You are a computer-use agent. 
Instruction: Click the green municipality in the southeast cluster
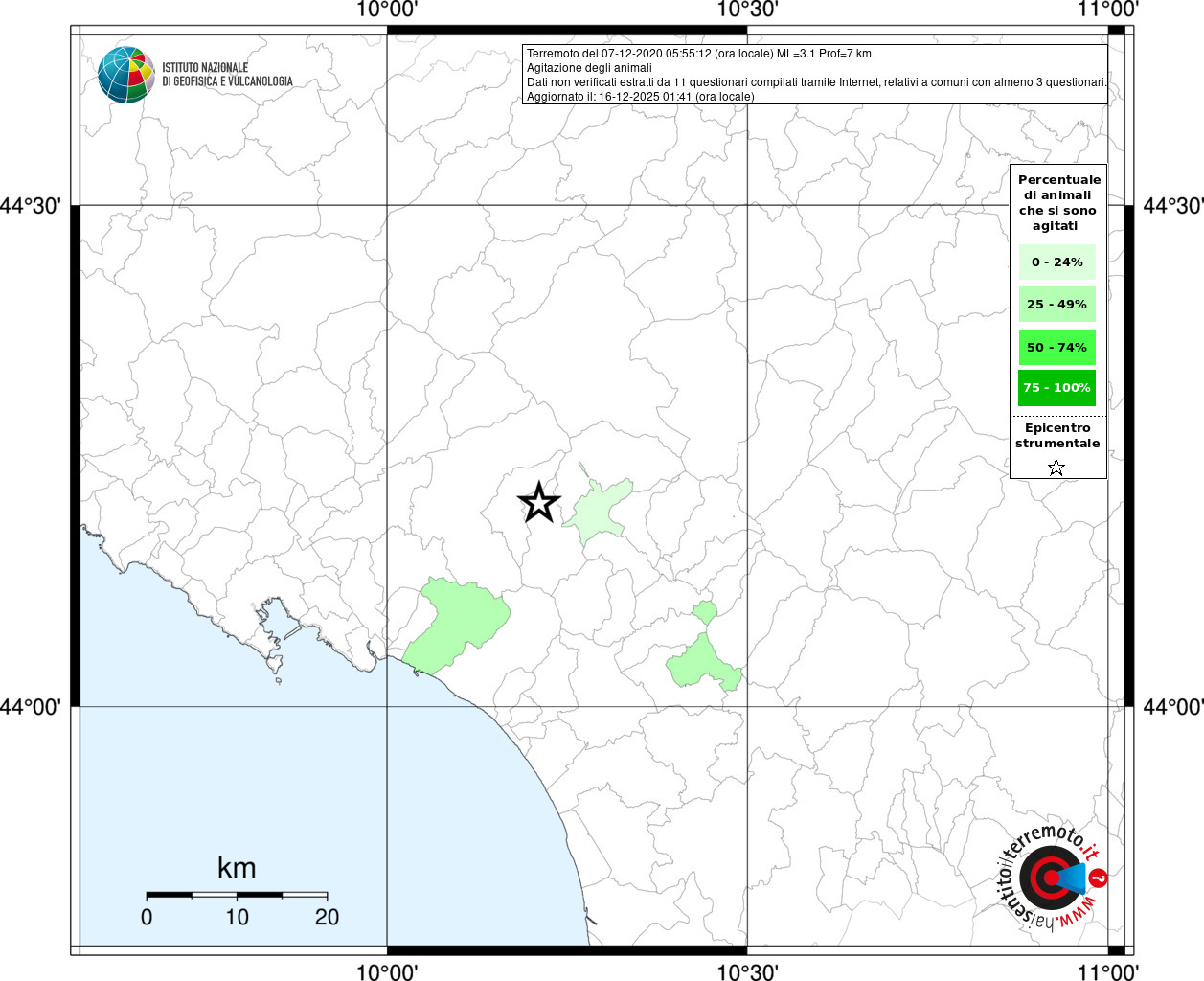[x=704, y=664]
